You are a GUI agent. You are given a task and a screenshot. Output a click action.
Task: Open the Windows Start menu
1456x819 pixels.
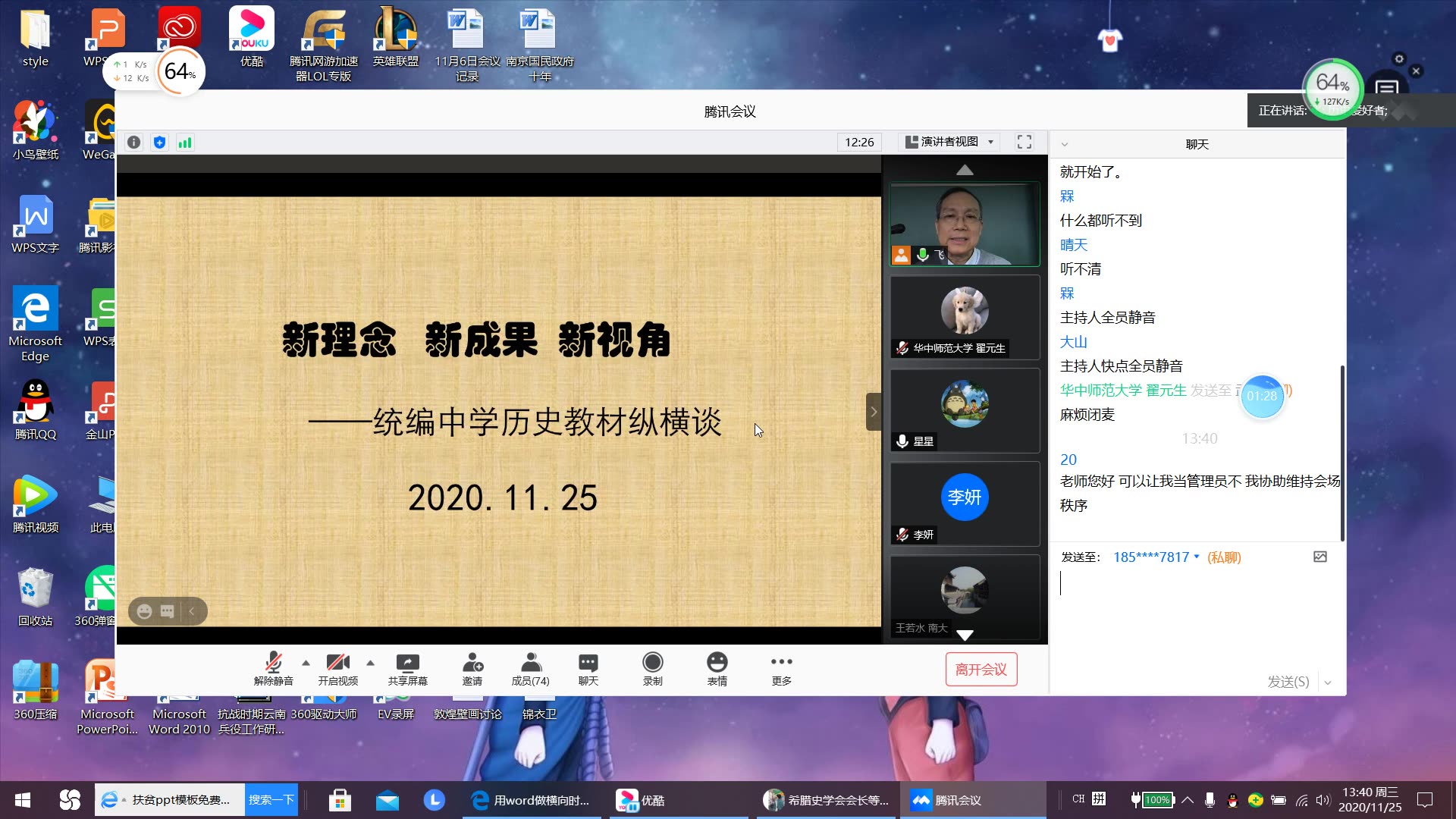[23, 800]
